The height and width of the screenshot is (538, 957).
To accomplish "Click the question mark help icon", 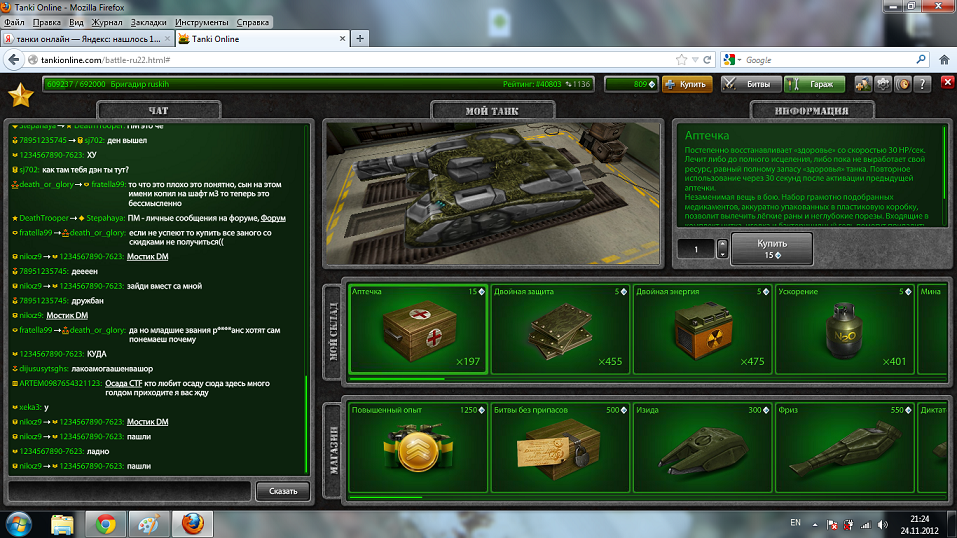I will 922,85.
